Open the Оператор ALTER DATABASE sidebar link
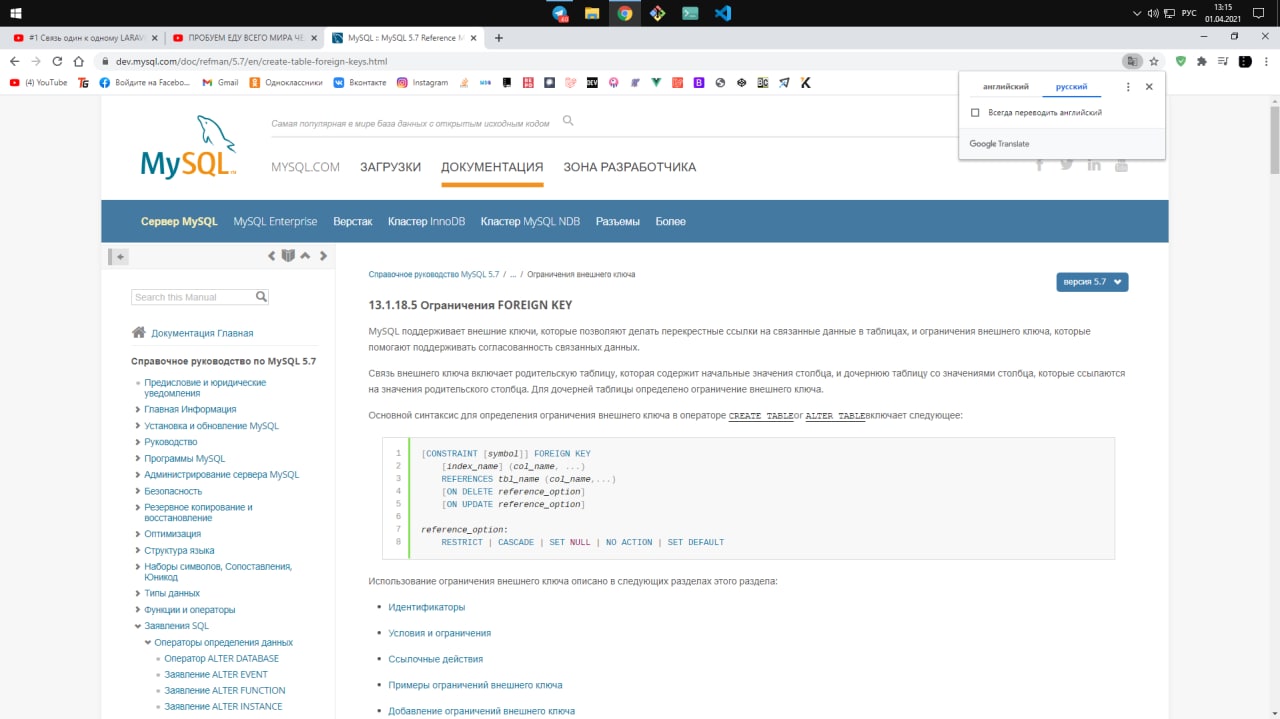This screenshot has width=1280, height=719. tap(221, 659)
